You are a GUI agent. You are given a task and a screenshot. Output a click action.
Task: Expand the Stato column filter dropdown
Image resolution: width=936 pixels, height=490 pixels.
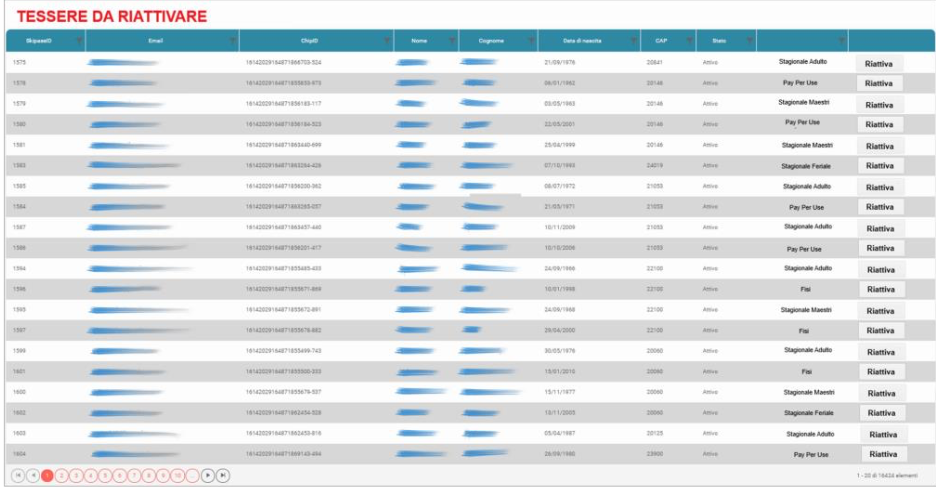click(x=747, y=41)
